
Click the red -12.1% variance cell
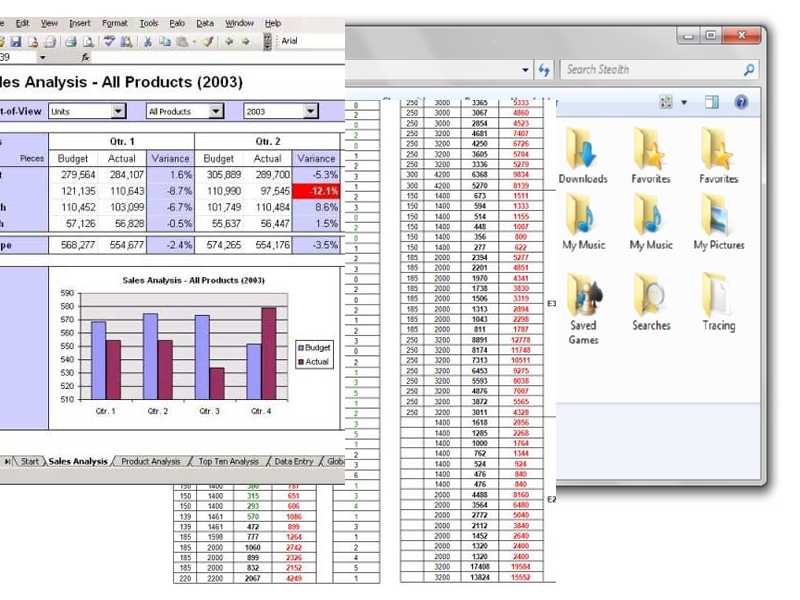click(317, 190)
